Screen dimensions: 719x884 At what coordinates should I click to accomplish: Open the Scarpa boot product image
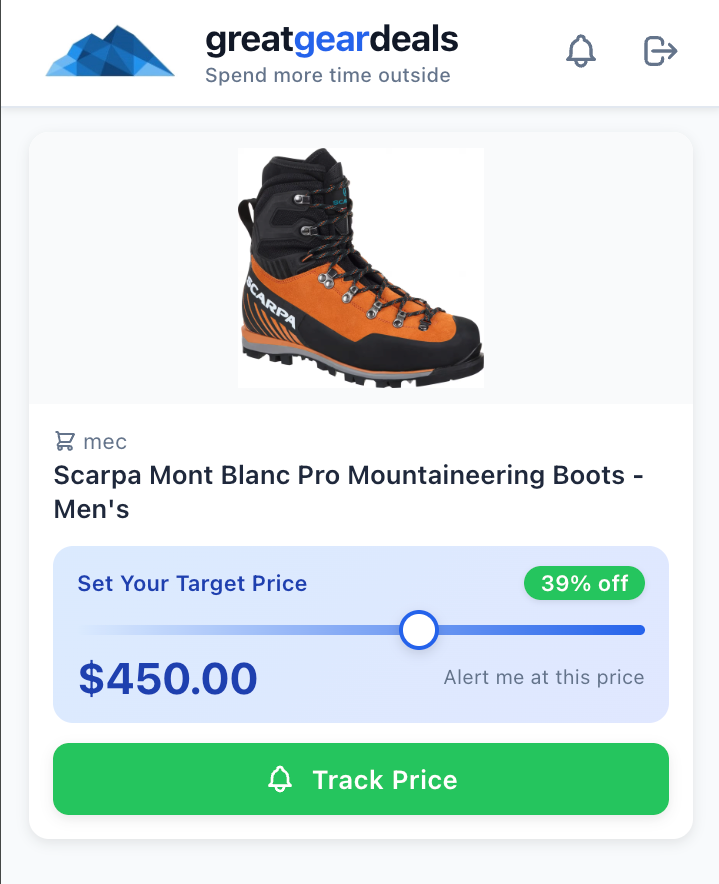click(x=361, y=268)
